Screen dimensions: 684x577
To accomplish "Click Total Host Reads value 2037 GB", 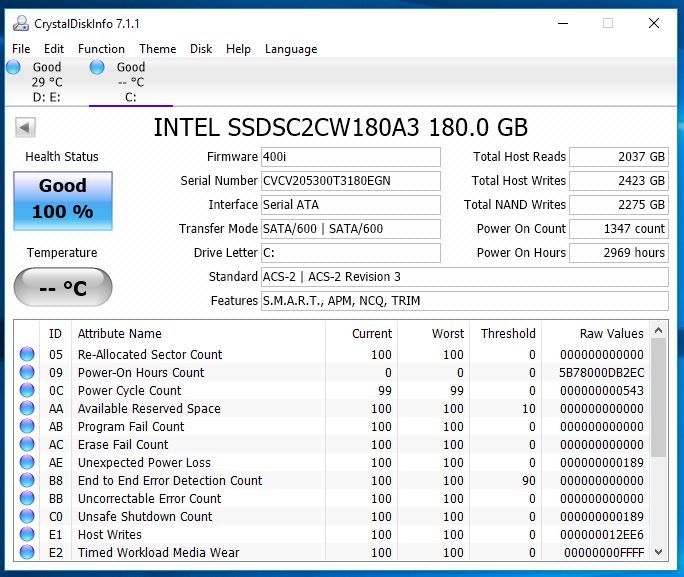I will [619, 157].
